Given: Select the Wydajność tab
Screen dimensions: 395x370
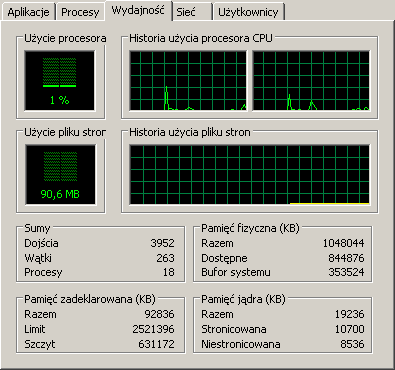Looking at the screenshot, I should click(x=138, y=10).
